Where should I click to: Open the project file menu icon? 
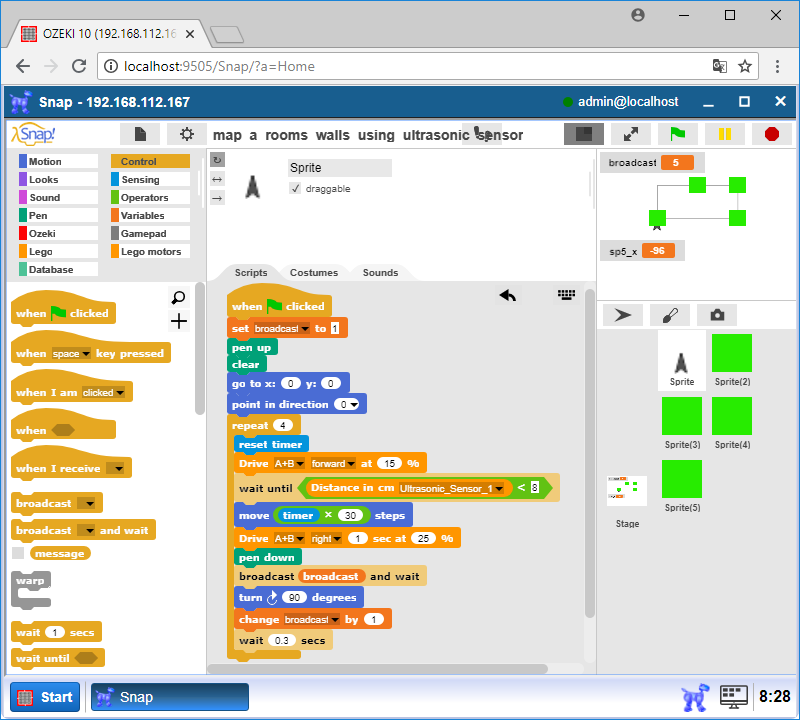140,134
